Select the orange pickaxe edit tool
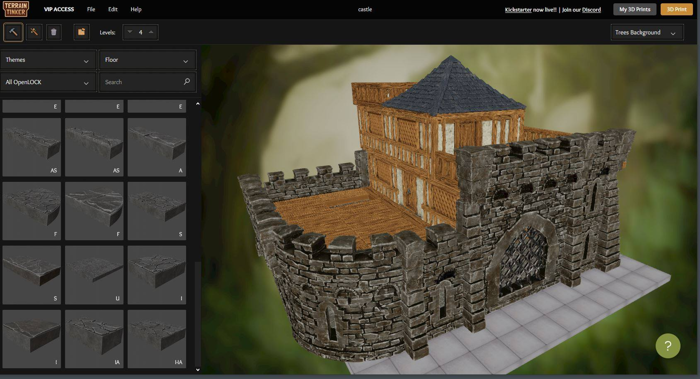 [34, 32]
